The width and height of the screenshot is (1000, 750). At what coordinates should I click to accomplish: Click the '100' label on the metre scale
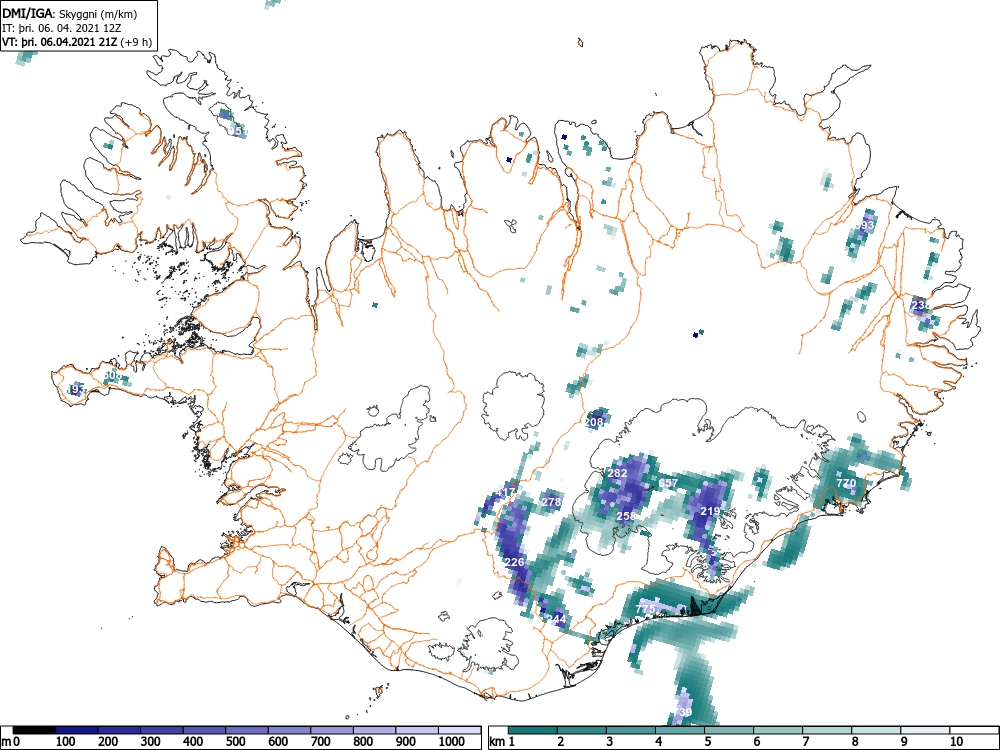pos(66,742)
